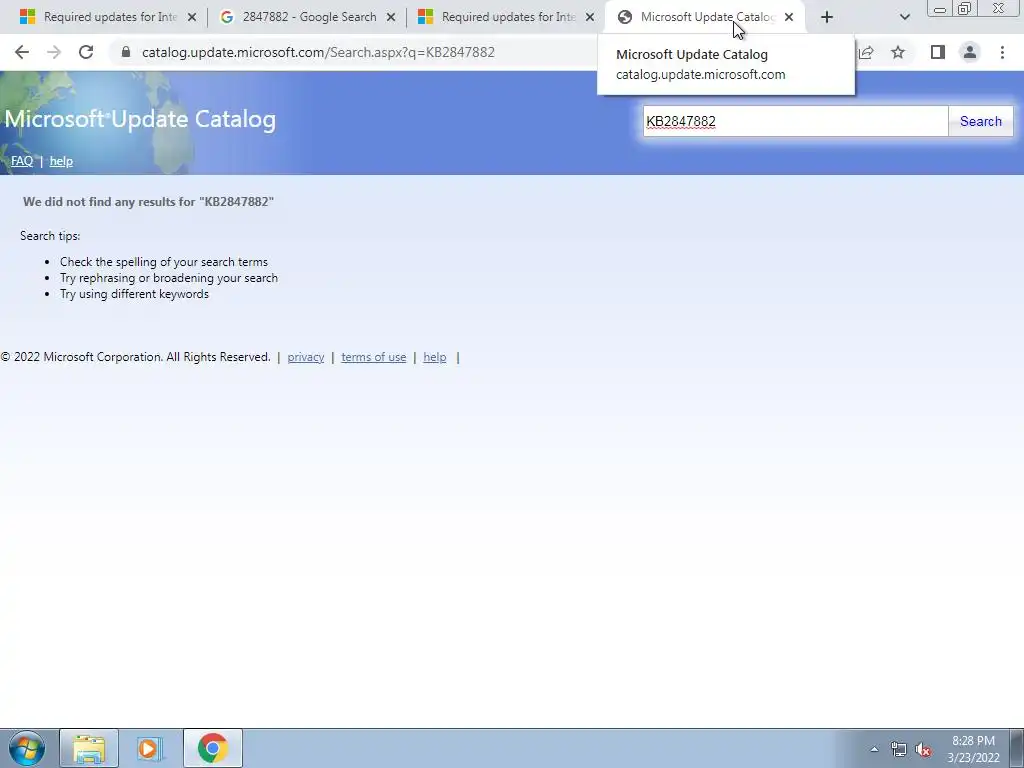Share this page using share icon
This screenshot has width=1024, height=768.
(866, 52)
